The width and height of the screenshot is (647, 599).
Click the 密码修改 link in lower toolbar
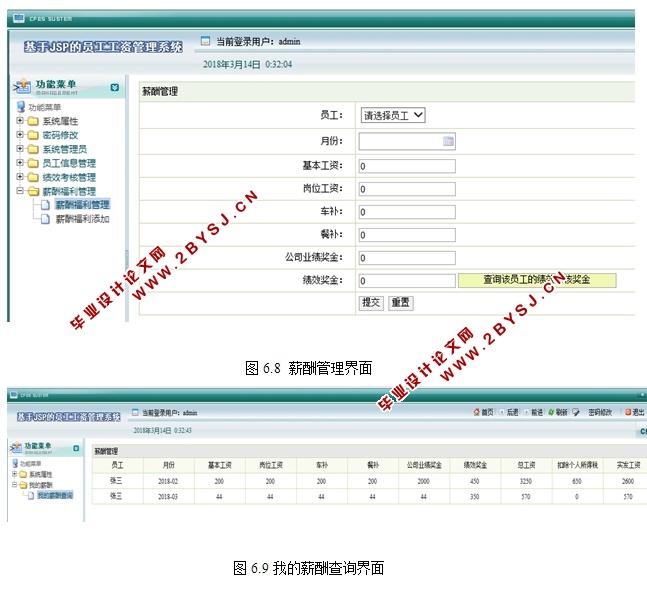[600, 412]
